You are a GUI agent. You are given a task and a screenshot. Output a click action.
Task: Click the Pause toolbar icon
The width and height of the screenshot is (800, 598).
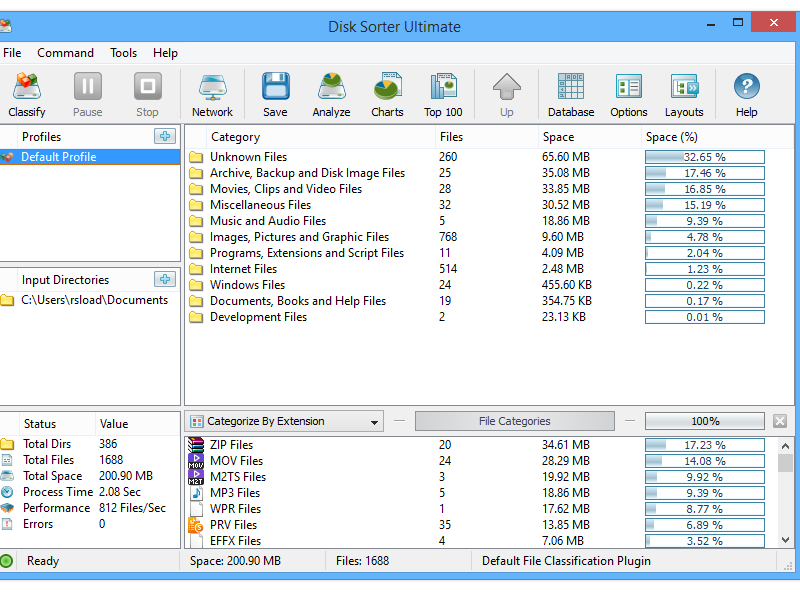click(88, 86)
